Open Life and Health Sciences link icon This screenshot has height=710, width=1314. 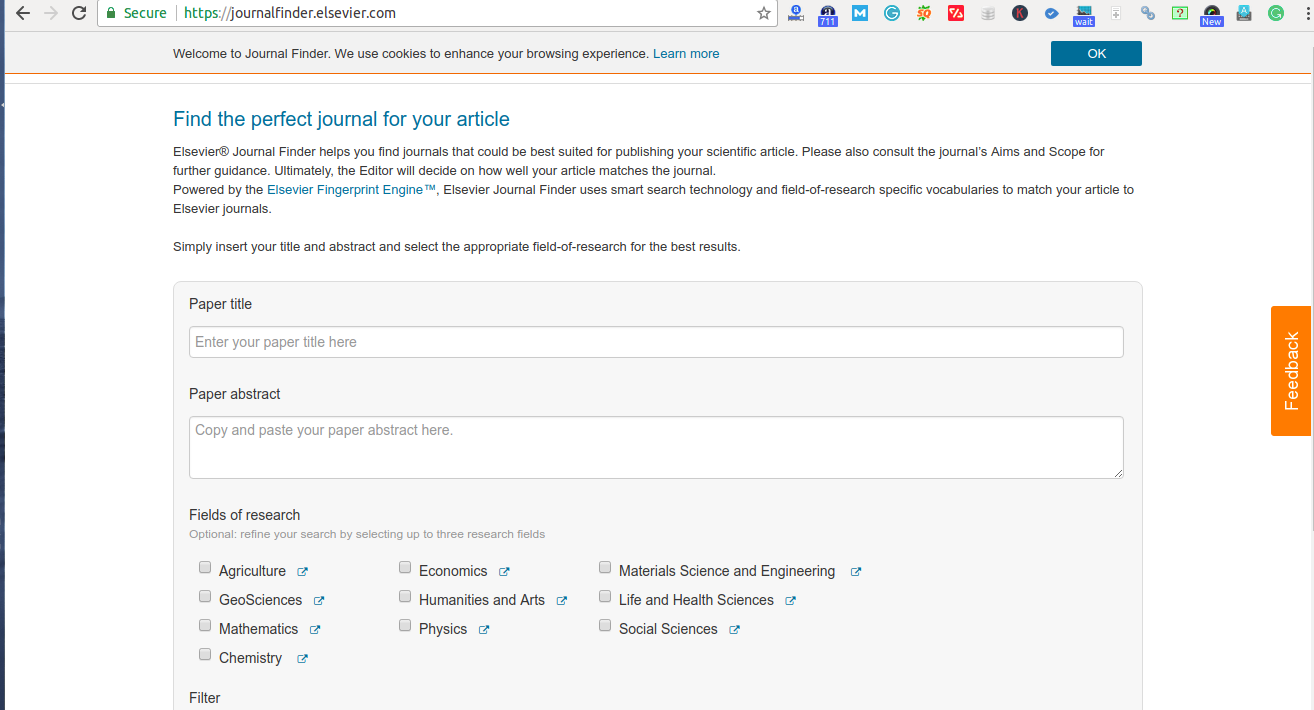click(x=790, y=601)
